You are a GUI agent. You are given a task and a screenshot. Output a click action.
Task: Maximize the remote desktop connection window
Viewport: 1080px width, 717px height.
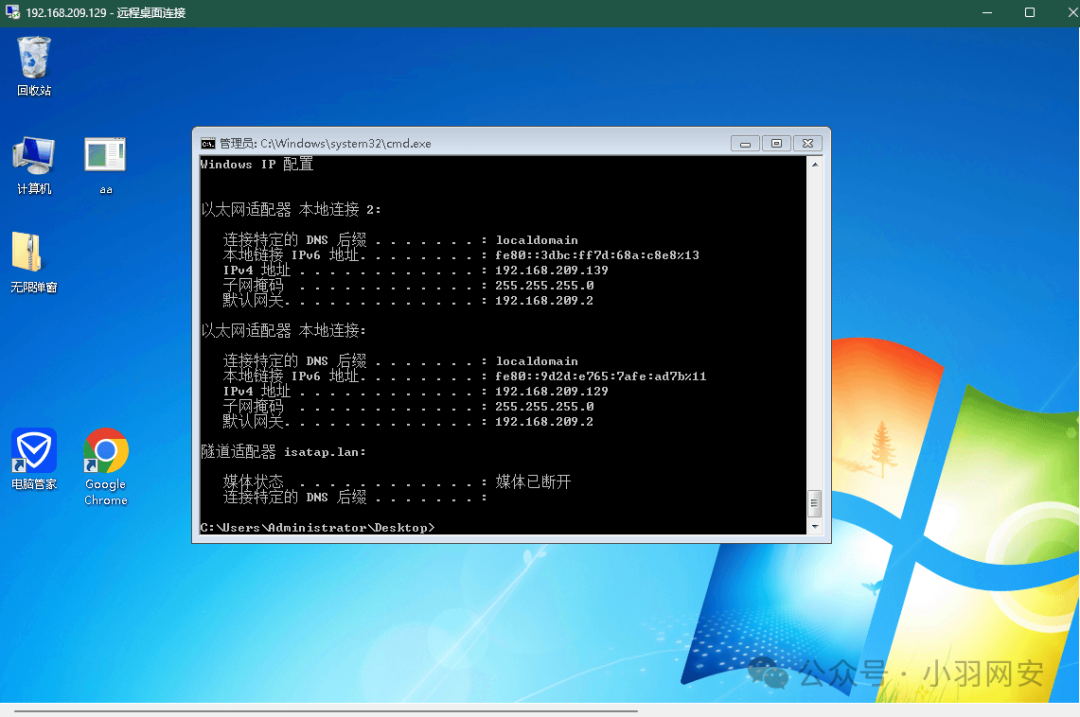(x=1030, y=12)
